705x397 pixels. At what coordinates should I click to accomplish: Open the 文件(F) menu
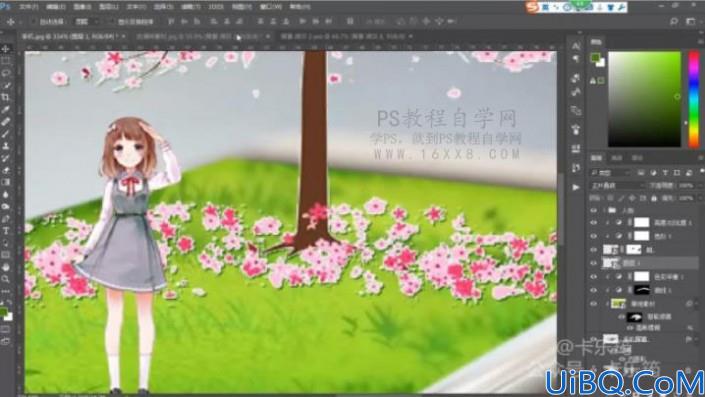pyautogui.click(x=29, y=7)
